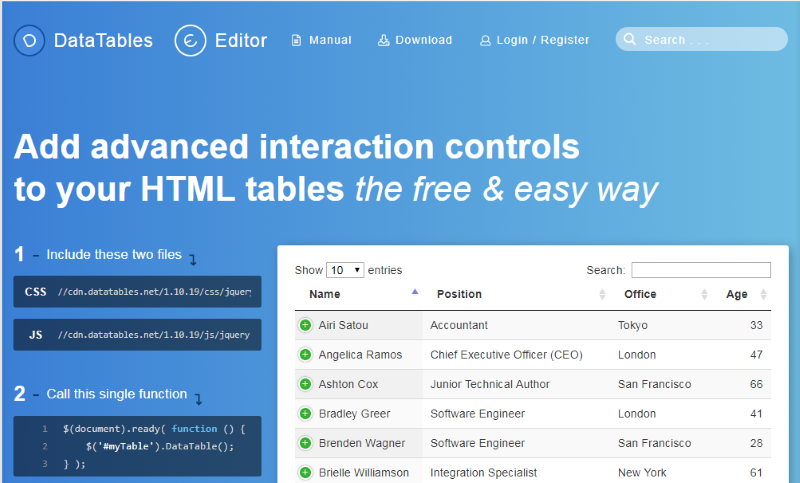
Task: Click the name Airi Satou
Action: [343, 325]
